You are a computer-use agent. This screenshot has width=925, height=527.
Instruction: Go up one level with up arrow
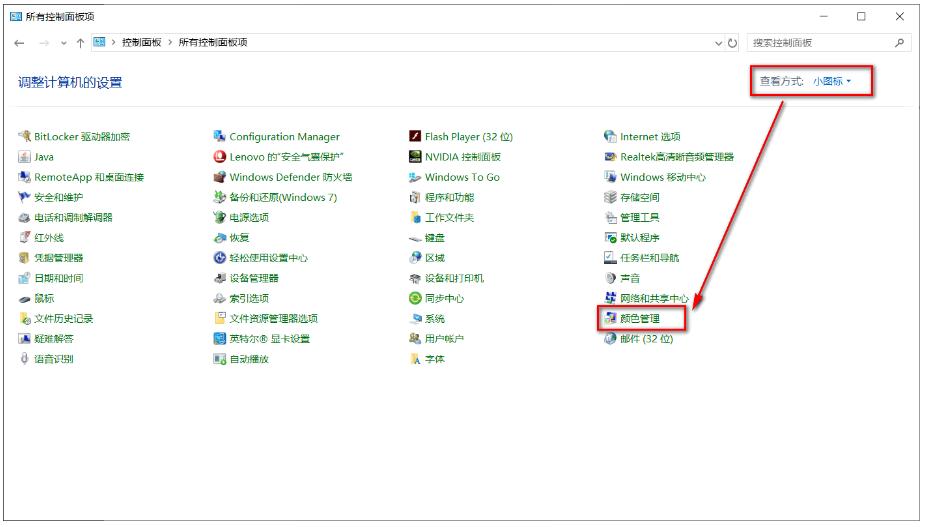click(x=80, y=43)
